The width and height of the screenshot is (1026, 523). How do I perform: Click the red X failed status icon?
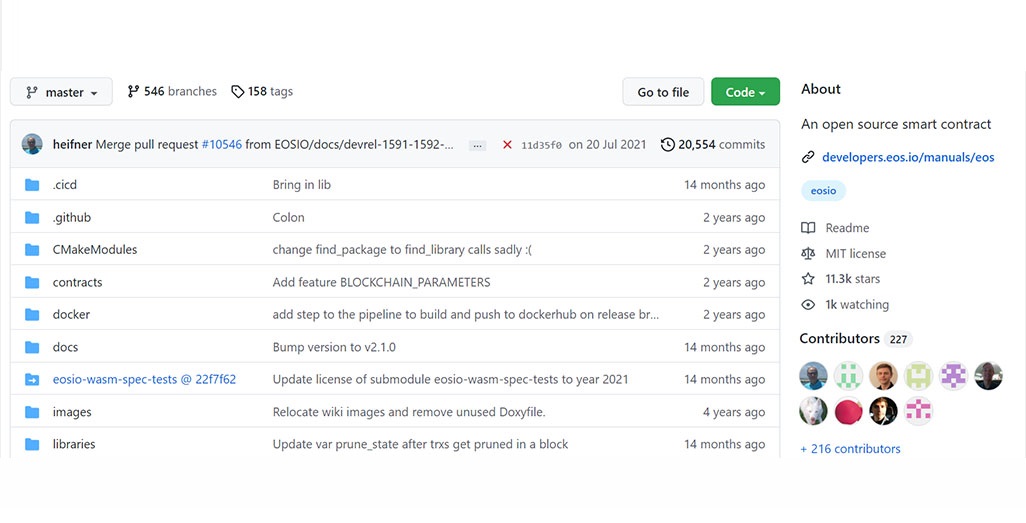[x=507, y=145]
